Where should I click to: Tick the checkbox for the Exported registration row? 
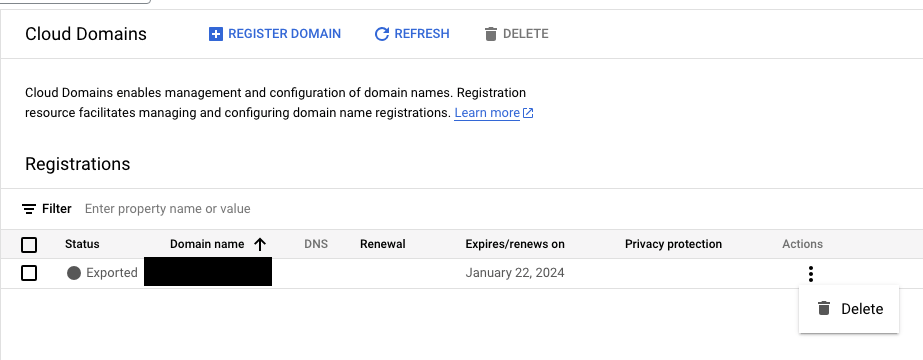[29, 273]
